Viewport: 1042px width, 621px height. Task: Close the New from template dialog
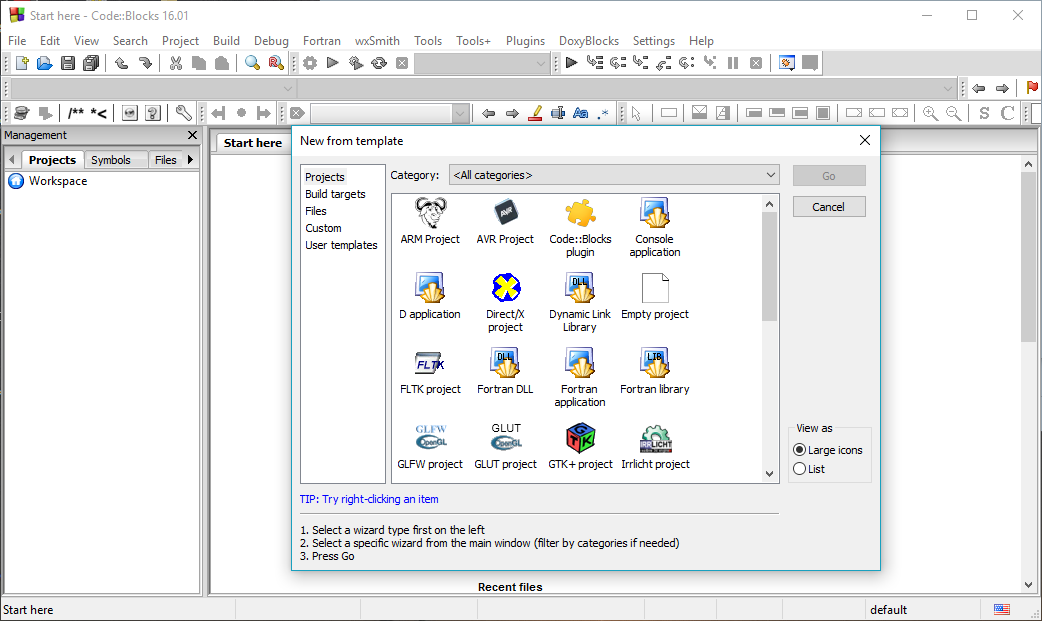(x=865, y=140)
